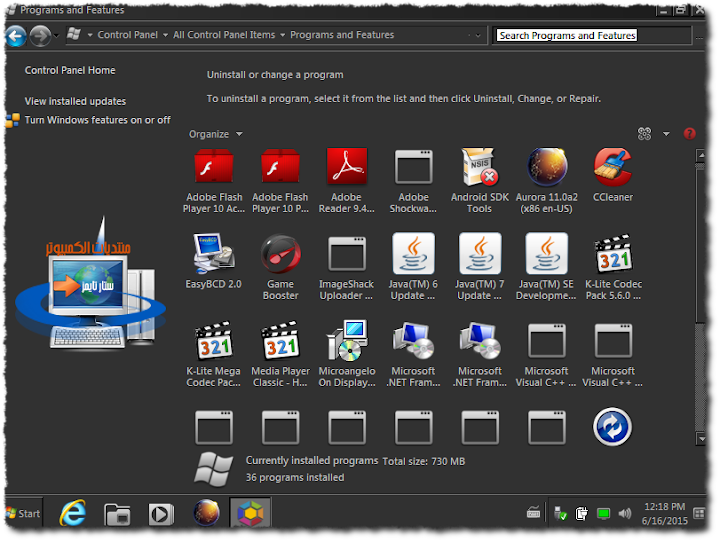Click Control Panel in the address path

pyautogui.click(x=128, y=35)
